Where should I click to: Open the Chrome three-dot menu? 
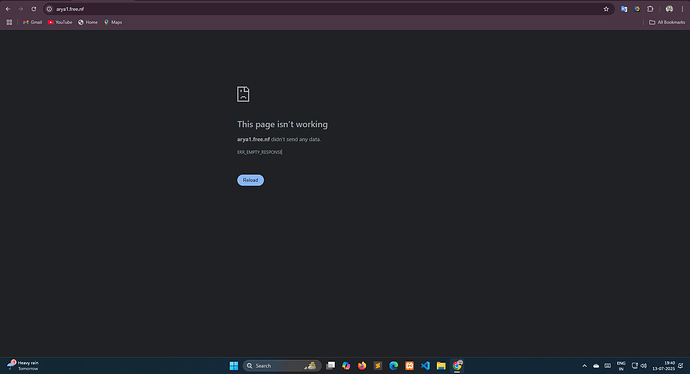pos(683,9)
